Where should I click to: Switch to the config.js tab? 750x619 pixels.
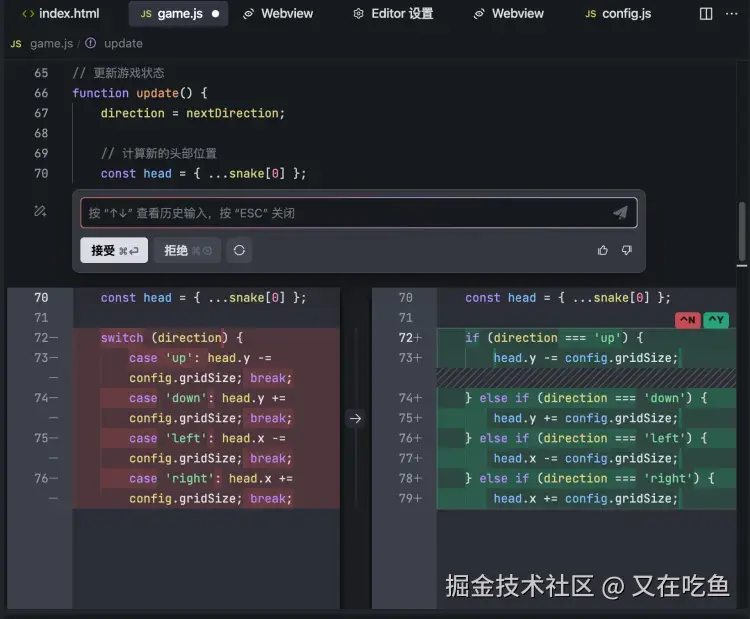pos(618,13)
